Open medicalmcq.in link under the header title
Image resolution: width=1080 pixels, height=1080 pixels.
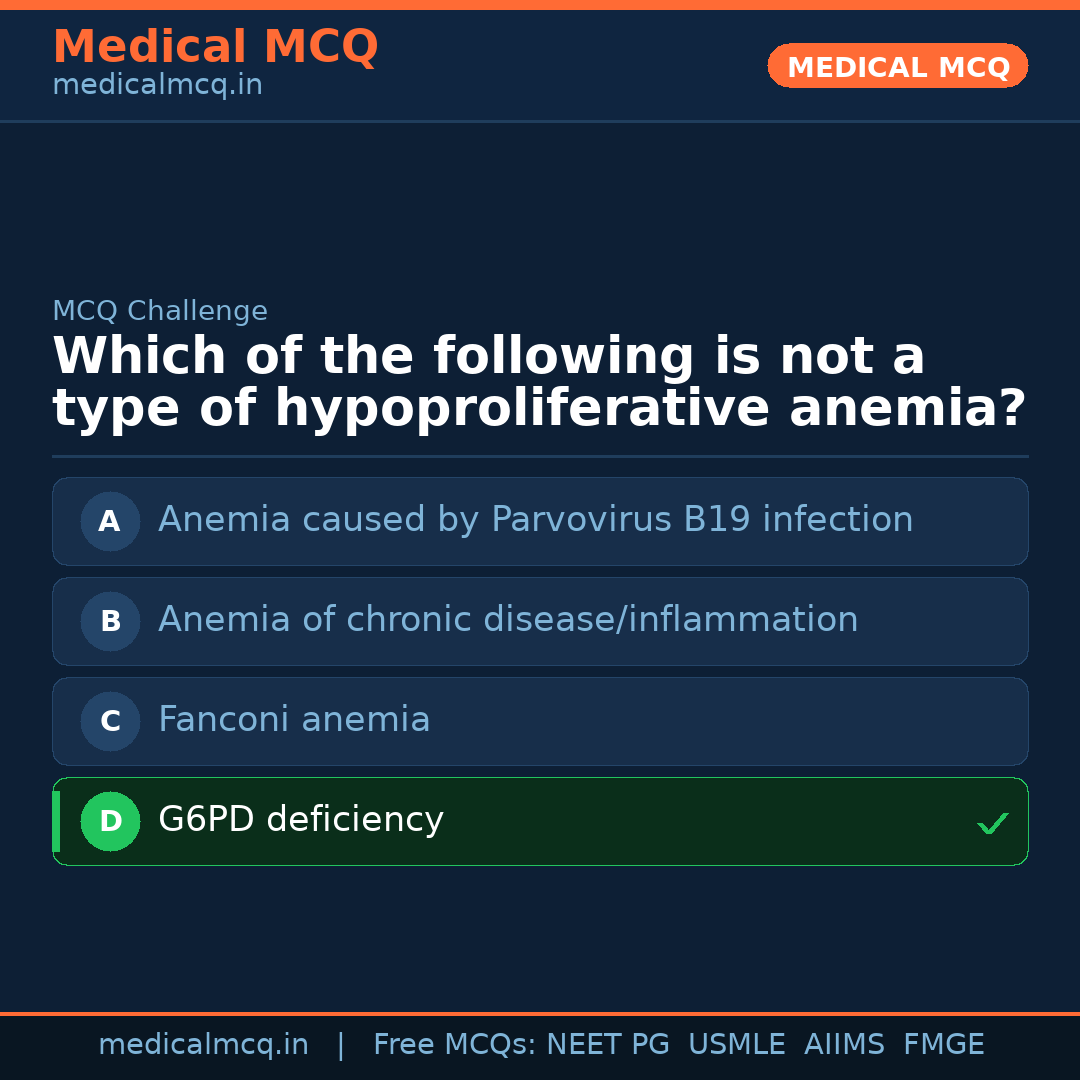point(157,86)
